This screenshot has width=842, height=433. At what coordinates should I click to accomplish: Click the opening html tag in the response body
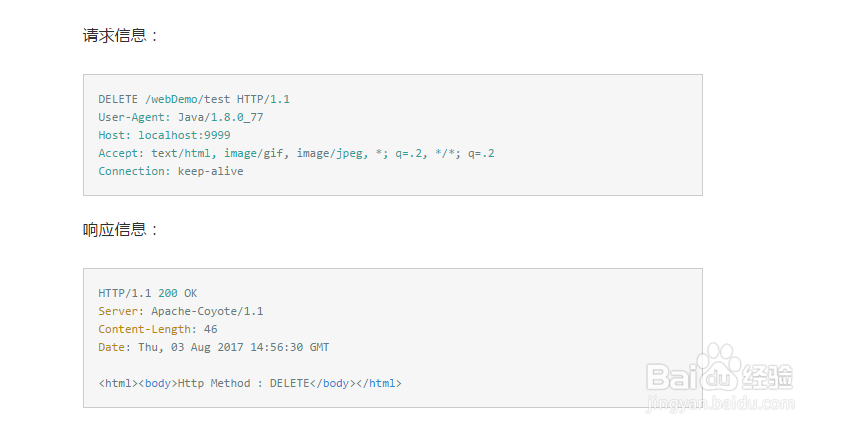pyautogui.click(x=117, y=383)
